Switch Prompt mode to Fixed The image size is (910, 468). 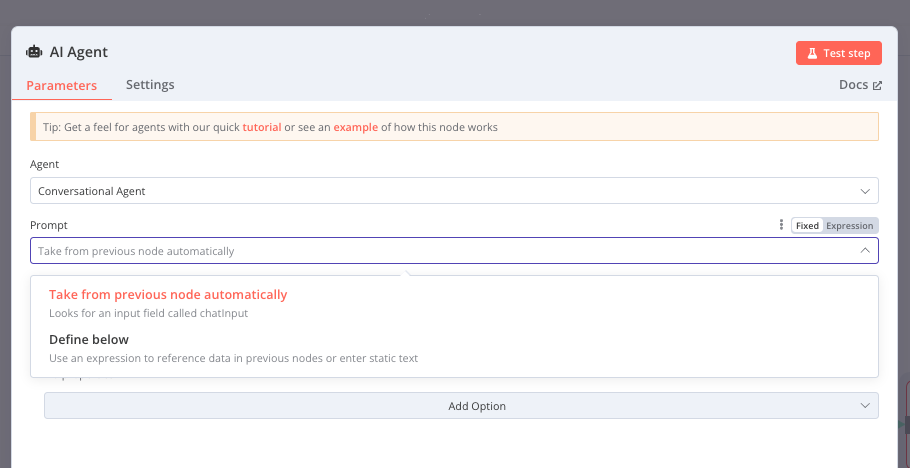[x=807, y=226]
